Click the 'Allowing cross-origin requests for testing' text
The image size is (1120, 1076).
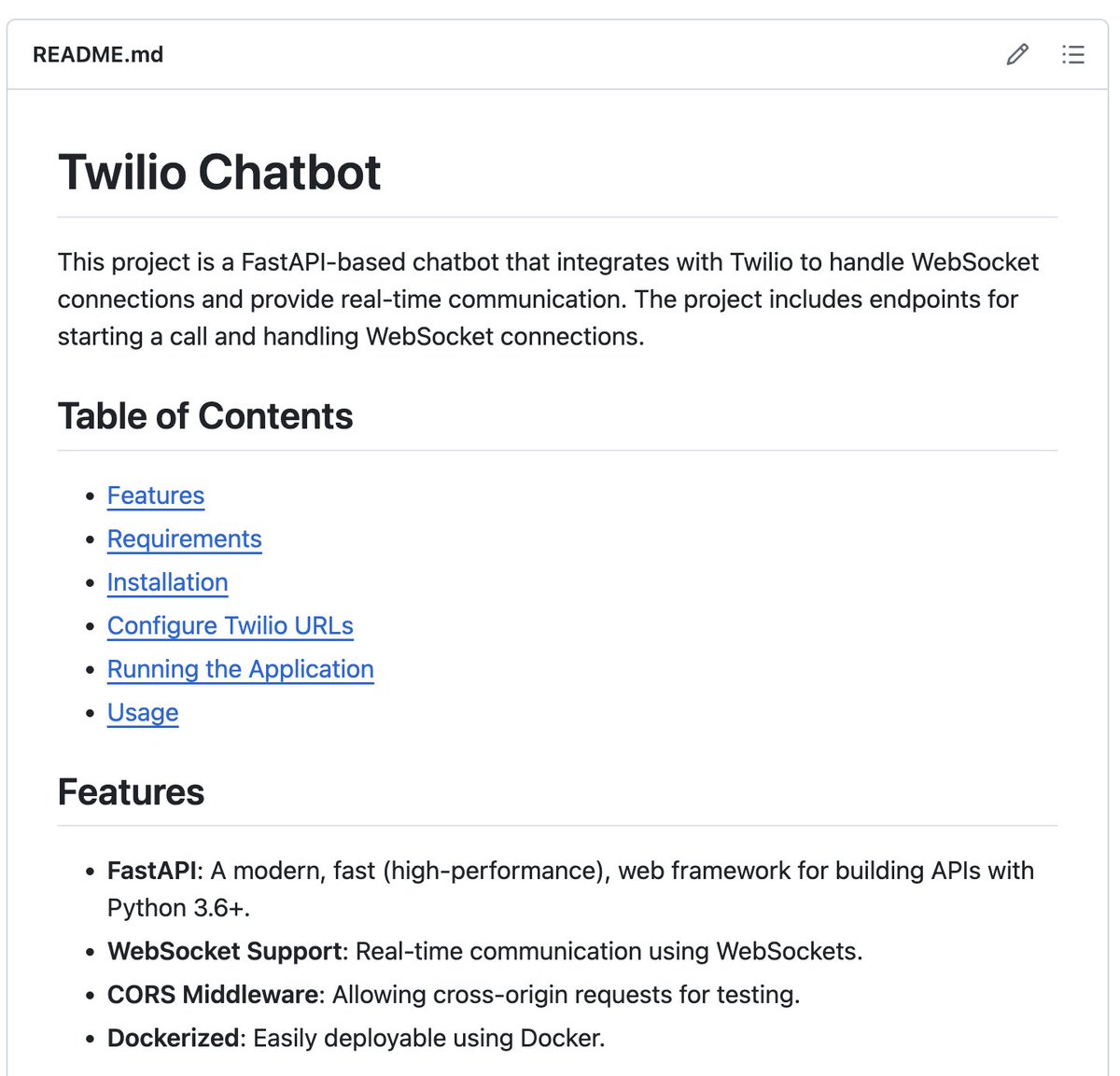pyautogui.click(x=566, y=995)
